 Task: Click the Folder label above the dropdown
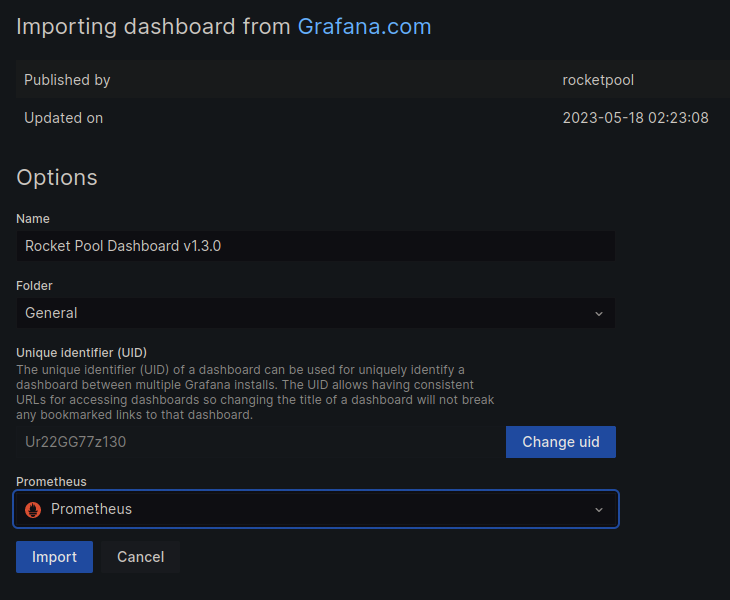(34, 286)
